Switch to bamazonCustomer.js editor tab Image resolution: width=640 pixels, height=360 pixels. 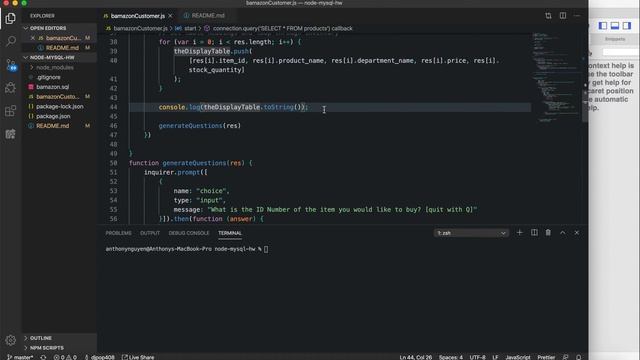click(x=138, y=16)
